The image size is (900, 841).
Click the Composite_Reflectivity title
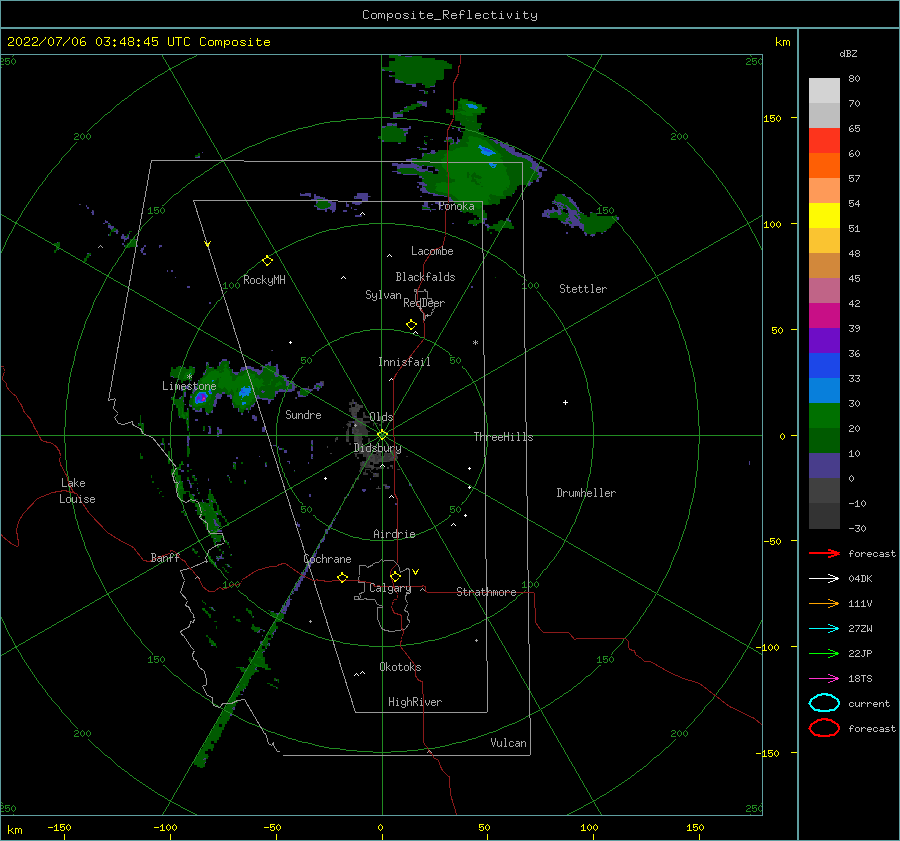pos(450,15)
